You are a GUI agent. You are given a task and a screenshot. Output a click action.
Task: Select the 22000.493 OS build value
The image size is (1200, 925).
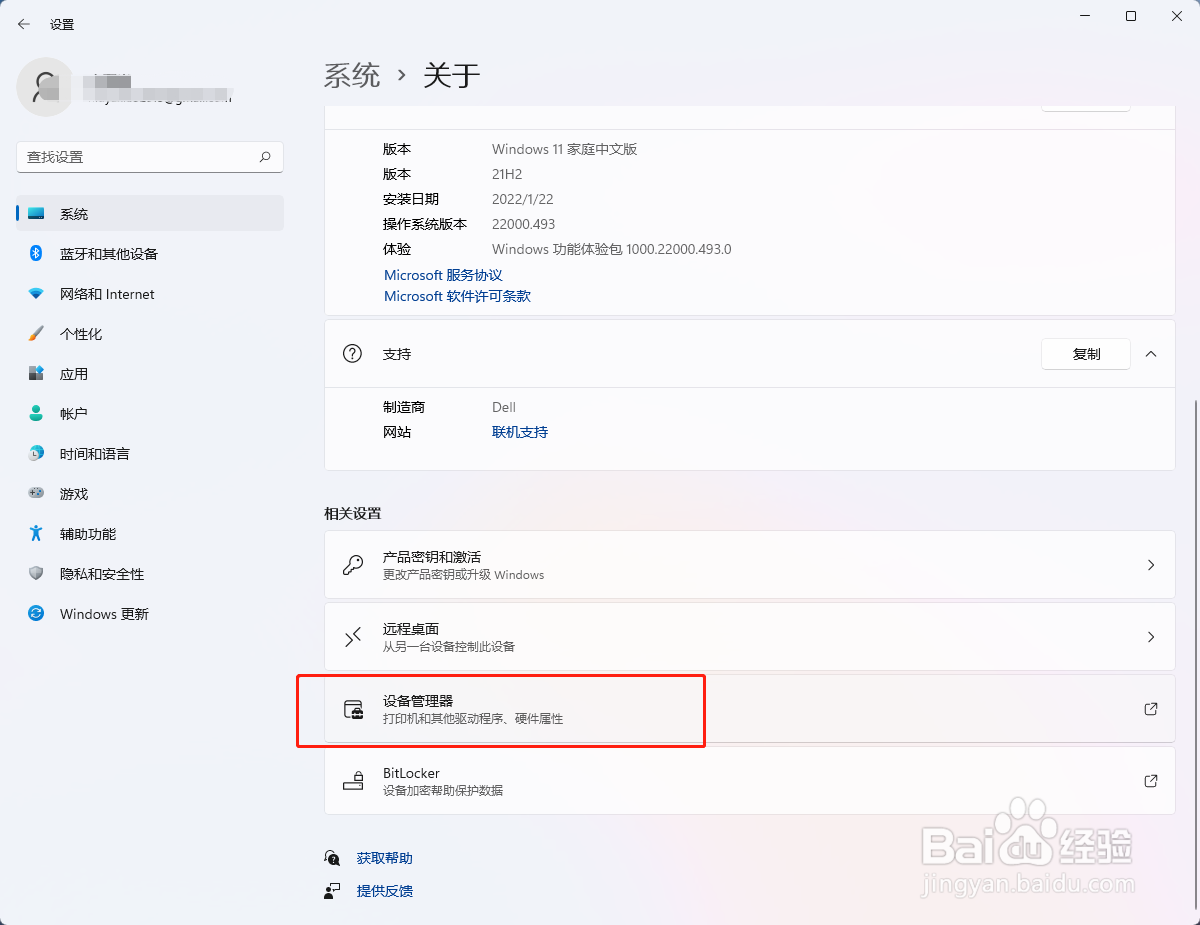(x=524, y=224)
